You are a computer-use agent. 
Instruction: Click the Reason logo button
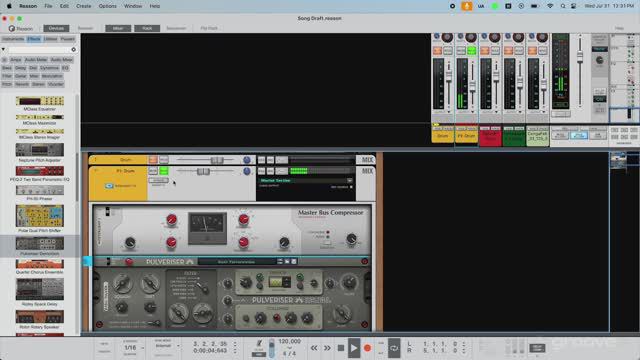click(21, 29)
